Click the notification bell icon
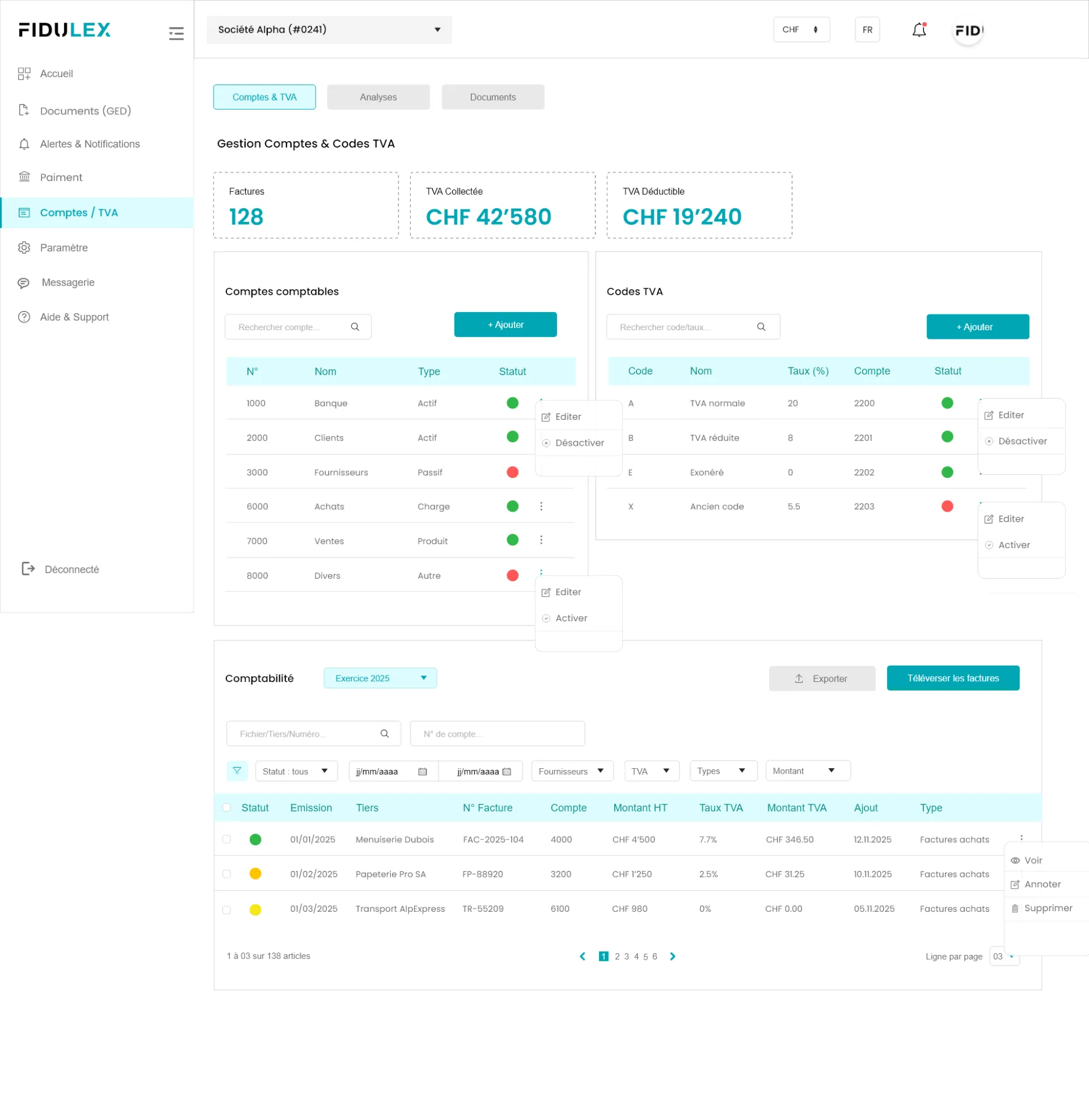Viewport: 1089px width, 1120px height. click(x=919, y=30)
